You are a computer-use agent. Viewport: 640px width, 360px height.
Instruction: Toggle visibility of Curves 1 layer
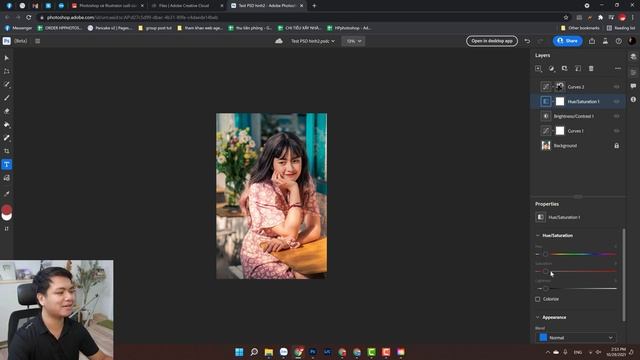[x=616, y=131]
